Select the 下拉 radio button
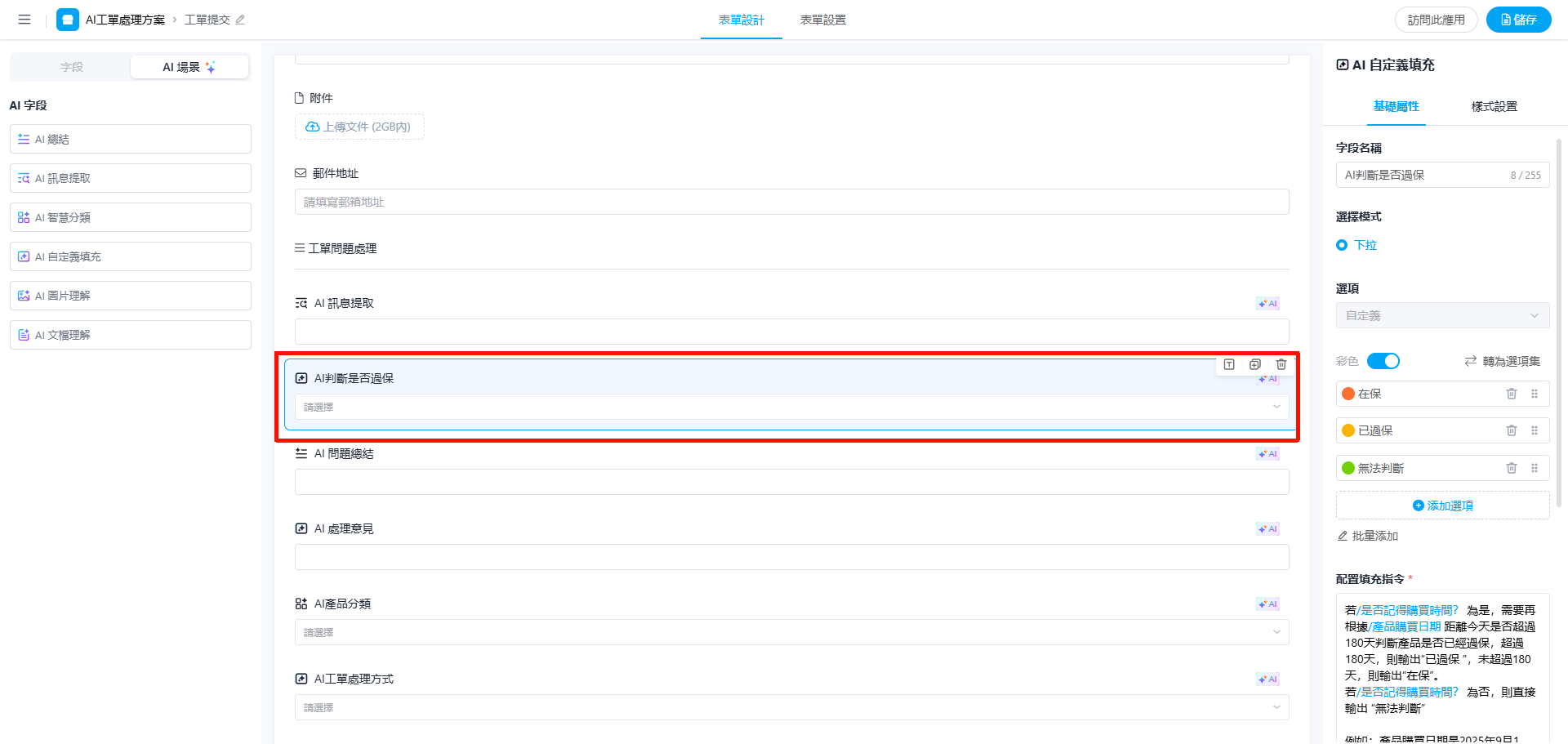The image size is (1568, 744). [1342, 245]
